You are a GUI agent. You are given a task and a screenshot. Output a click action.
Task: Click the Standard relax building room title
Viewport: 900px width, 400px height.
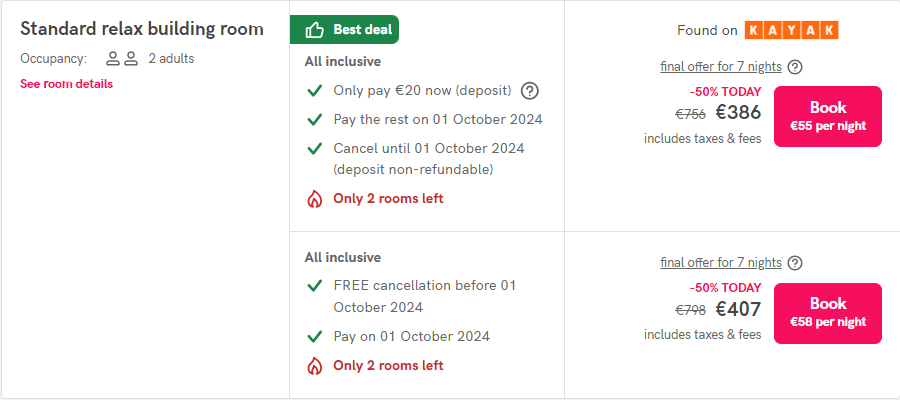click(142, 29)
